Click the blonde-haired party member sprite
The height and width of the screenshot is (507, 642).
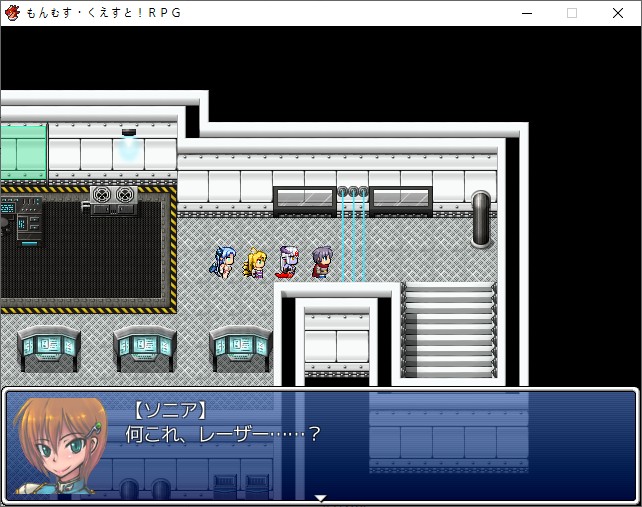255,263
